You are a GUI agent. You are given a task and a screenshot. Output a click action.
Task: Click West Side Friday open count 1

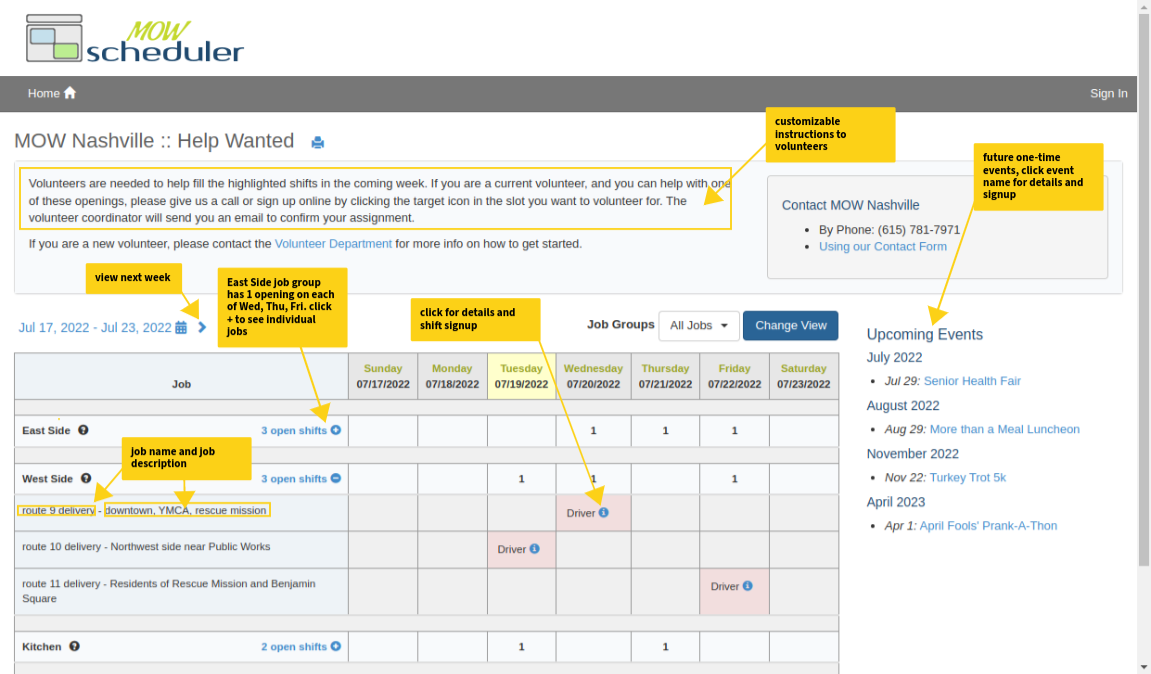click(x=734, y=479)
